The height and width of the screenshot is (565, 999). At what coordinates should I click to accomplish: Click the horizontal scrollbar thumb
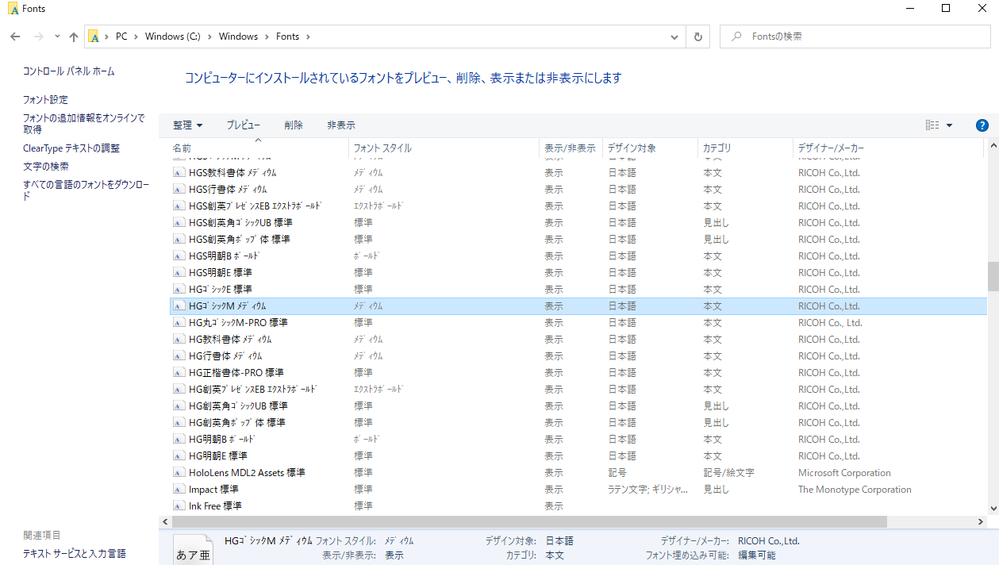[529, 522]
